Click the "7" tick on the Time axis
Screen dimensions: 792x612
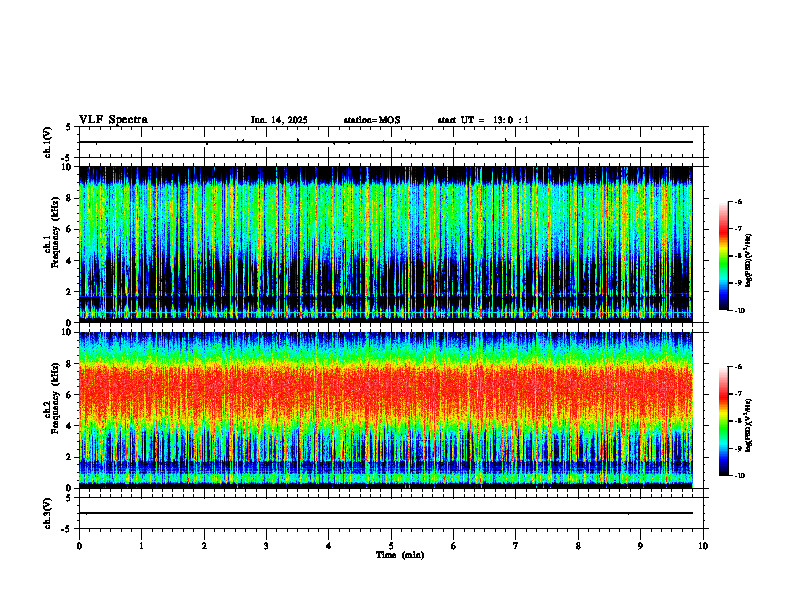pos(516,546)
